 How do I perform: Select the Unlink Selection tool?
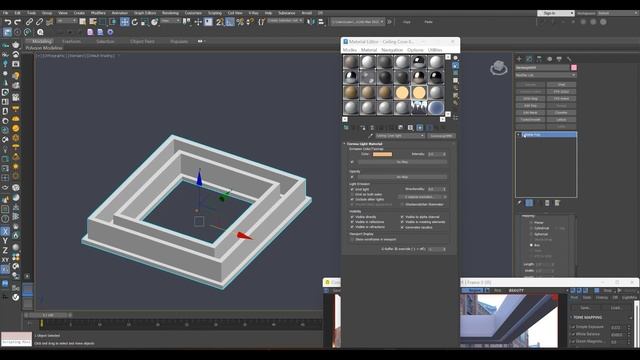click(x=39, y=22)
